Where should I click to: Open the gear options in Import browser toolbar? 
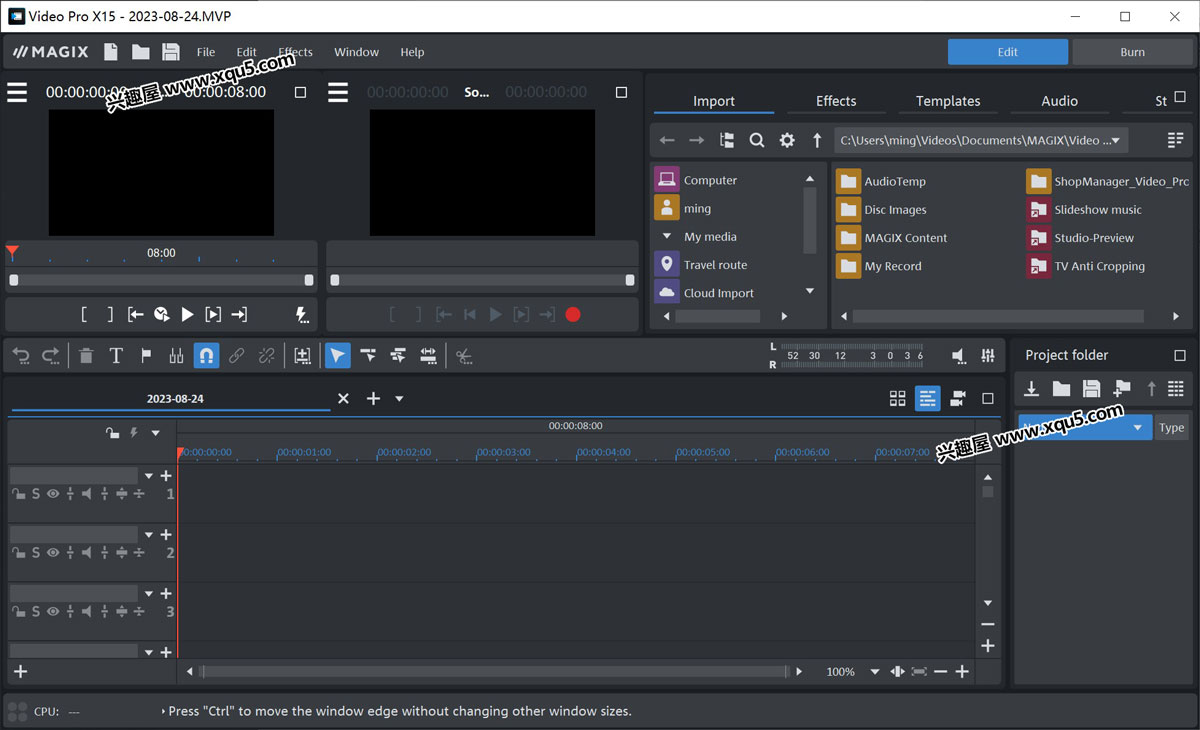coord(787,140)
